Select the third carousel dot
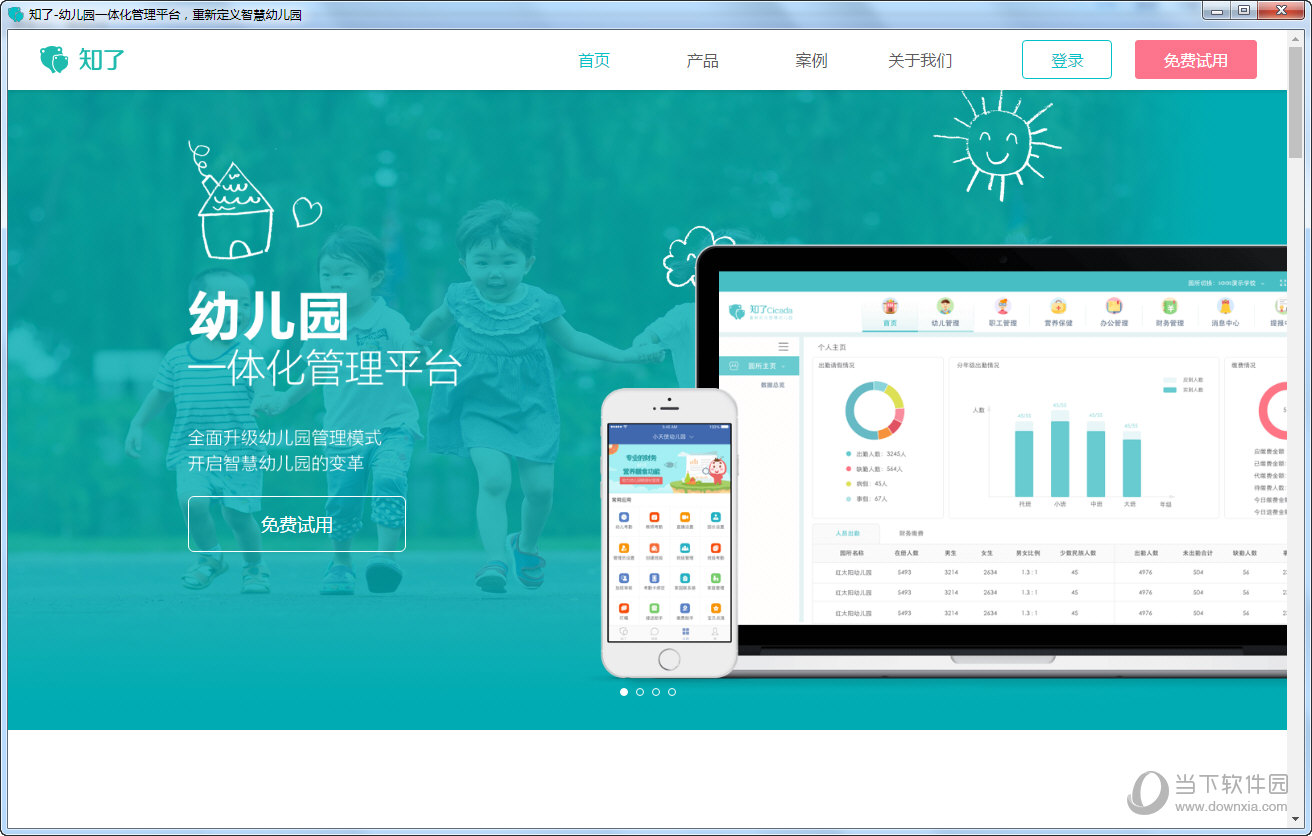Screen dimensions: 1312x836 tap(656, 692)
